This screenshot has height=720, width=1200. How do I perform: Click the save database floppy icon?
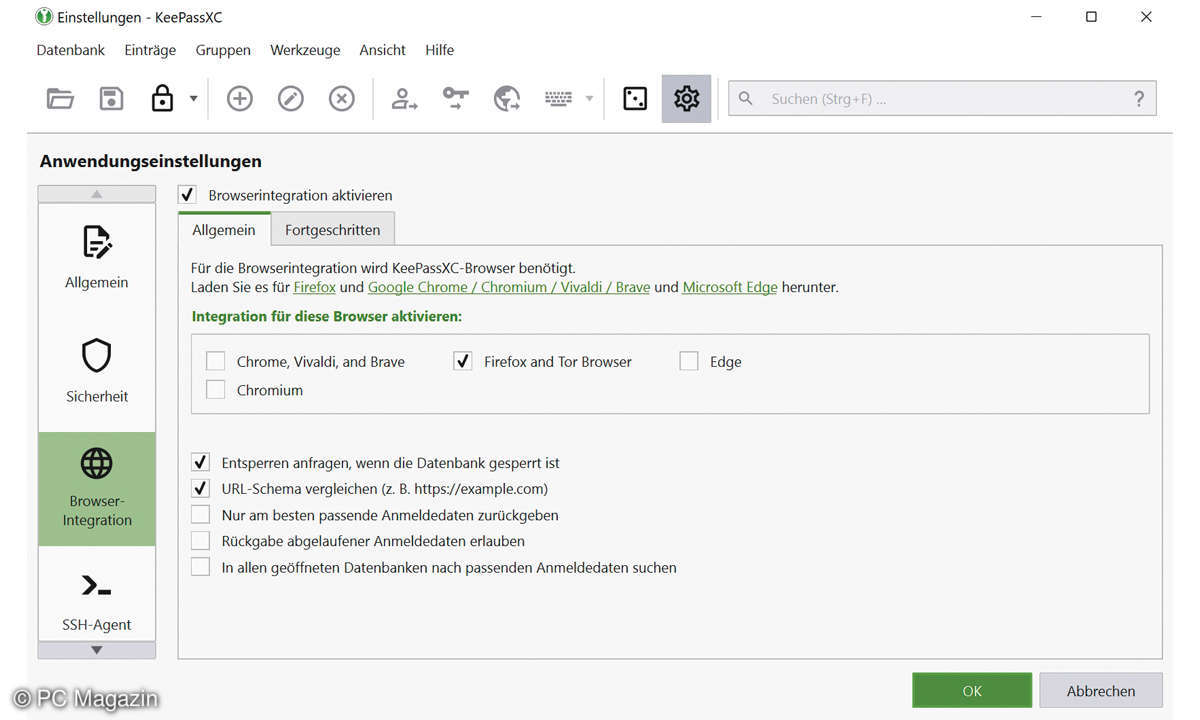tap(111, 99)
